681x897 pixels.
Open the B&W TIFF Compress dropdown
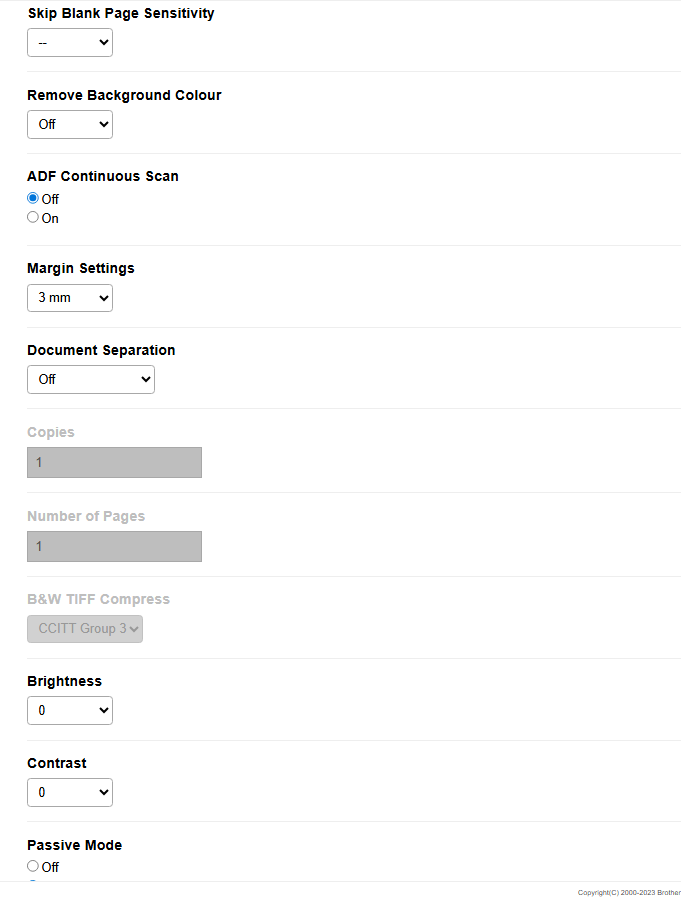coord(84,628)
